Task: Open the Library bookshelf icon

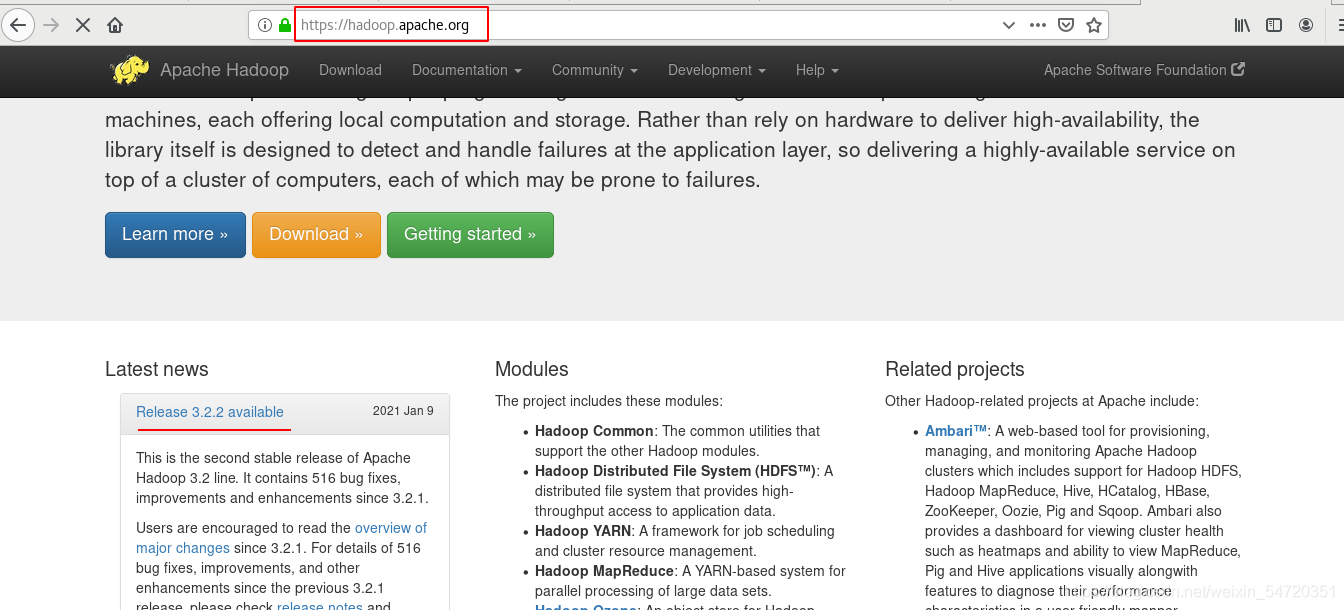Action: [x=1242, y=25]
